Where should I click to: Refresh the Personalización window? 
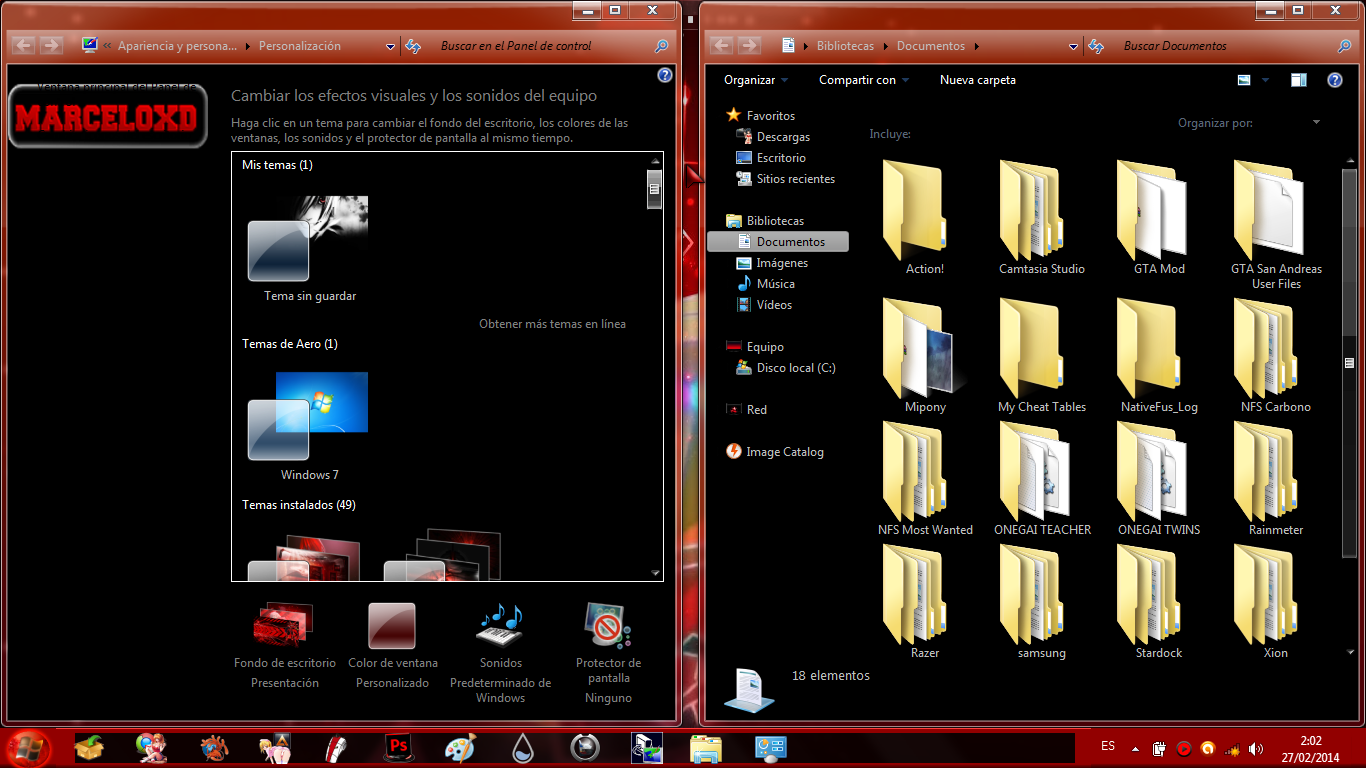pyautogui.click(x=412, y=46)
